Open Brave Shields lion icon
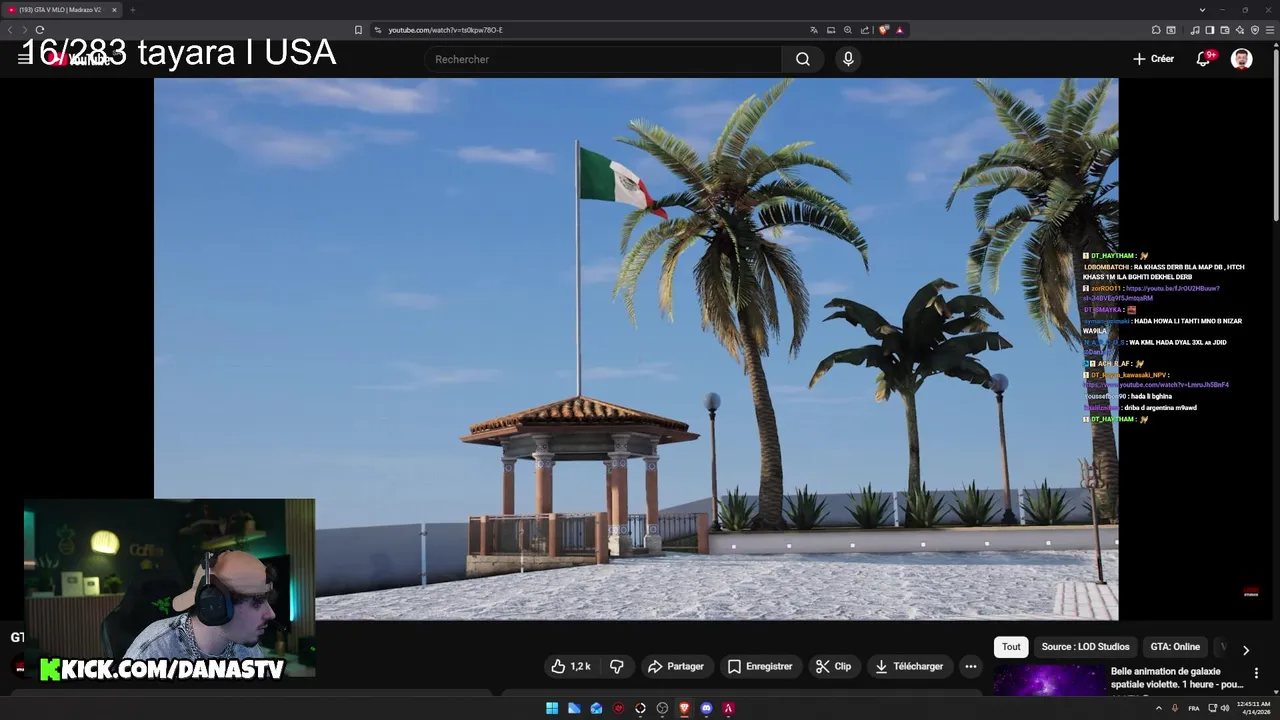The width and height of the screenshot is (1280, 720). [883, 30]
